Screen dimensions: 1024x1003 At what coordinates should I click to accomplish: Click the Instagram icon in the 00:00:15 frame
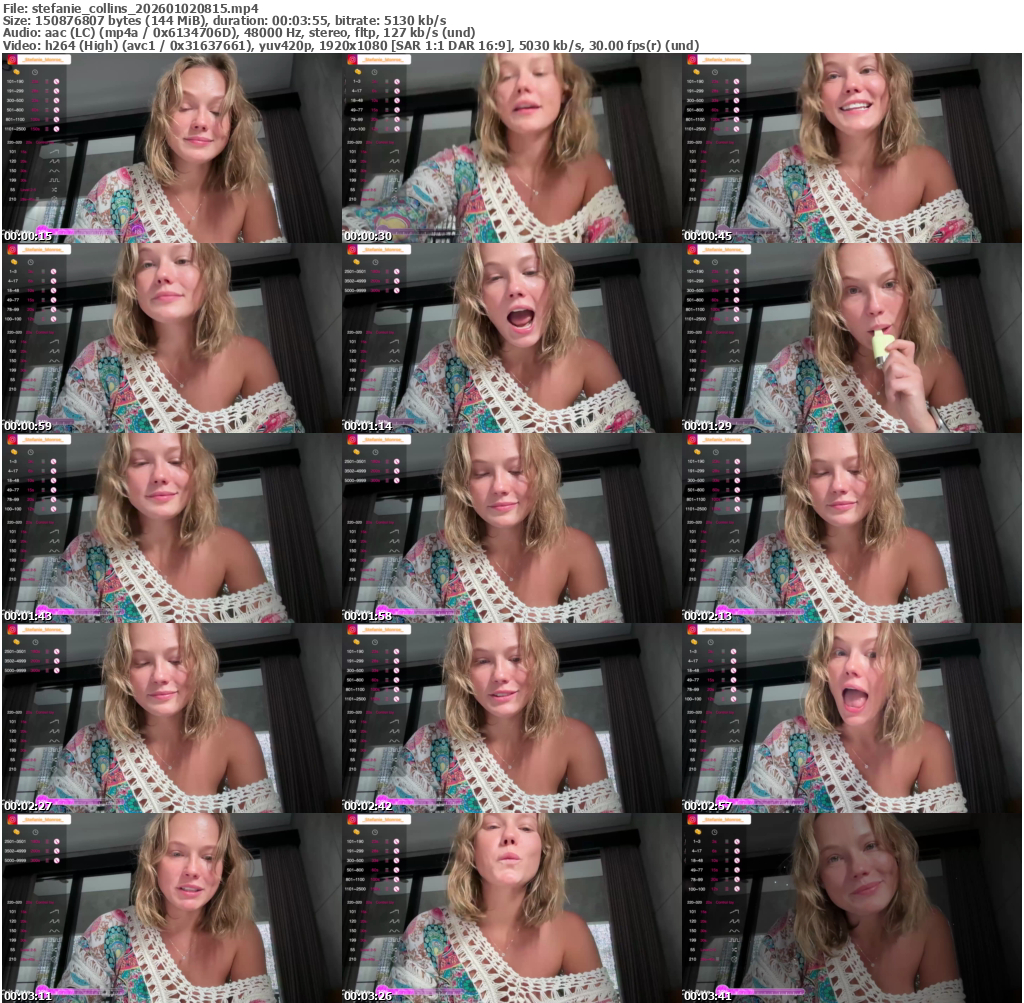point(11,60)
